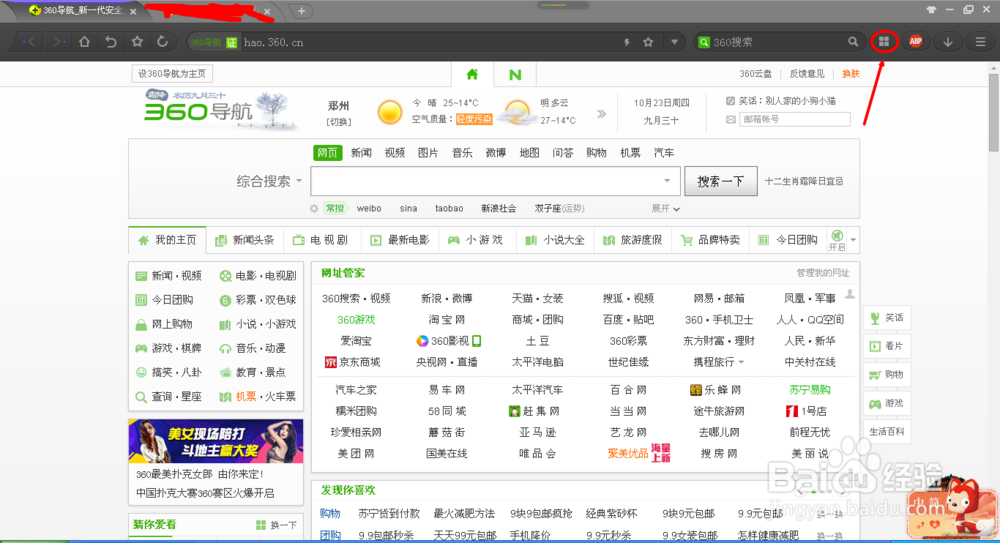Image resolution: width=1000 pixels, height=543 pixels.
Task: Switch city with the 切换 link
Action: click(339, 121)
